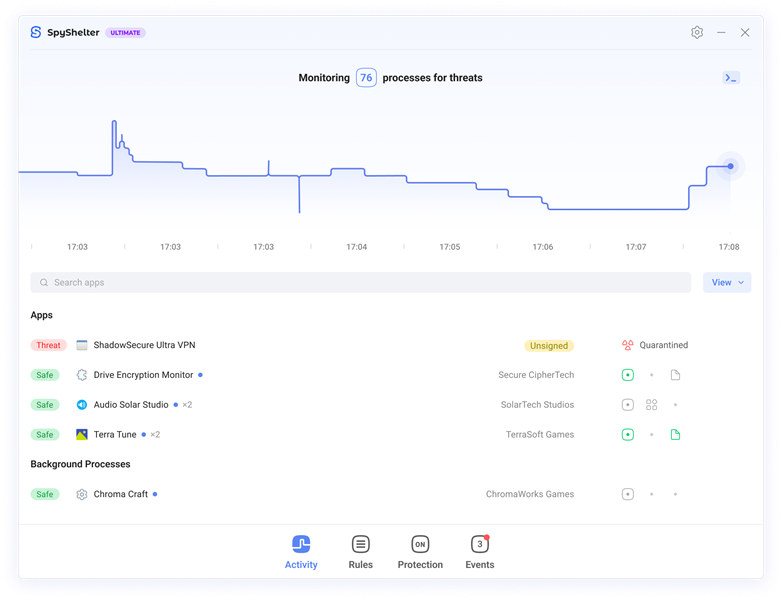Screen dimensions: 782x600
Task: Toggle the green protection square for Terra Tune
Action: 628,435
